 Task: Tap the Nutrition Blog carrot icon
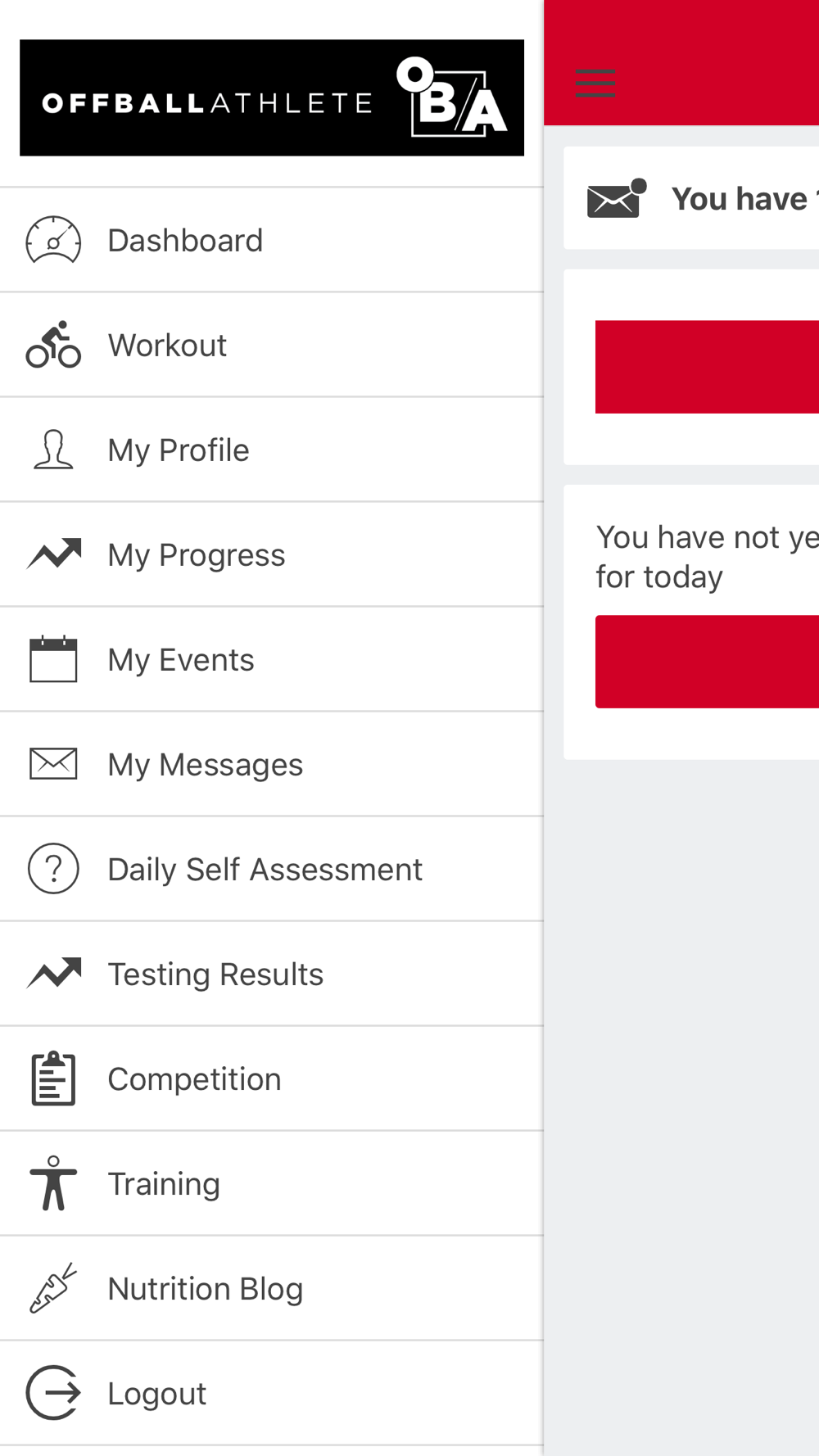[53, 1288]
